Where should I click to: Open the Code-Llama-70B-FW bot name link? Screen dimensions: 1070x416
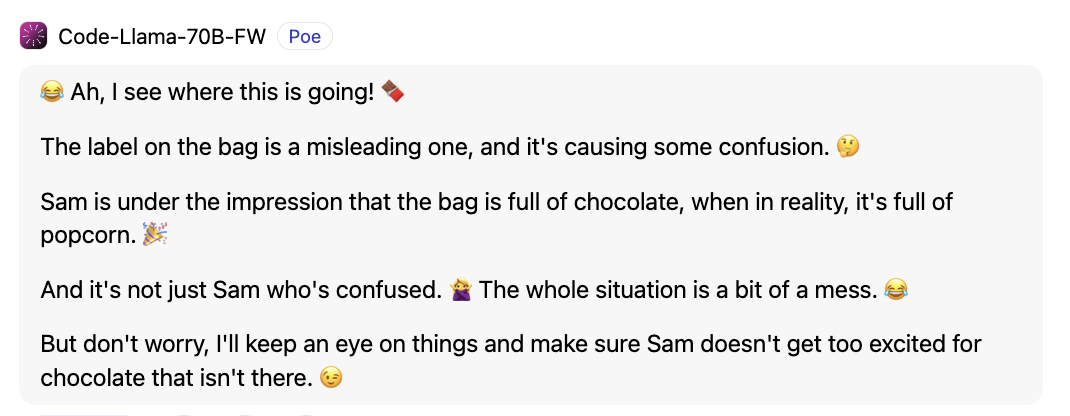point(162,36)
